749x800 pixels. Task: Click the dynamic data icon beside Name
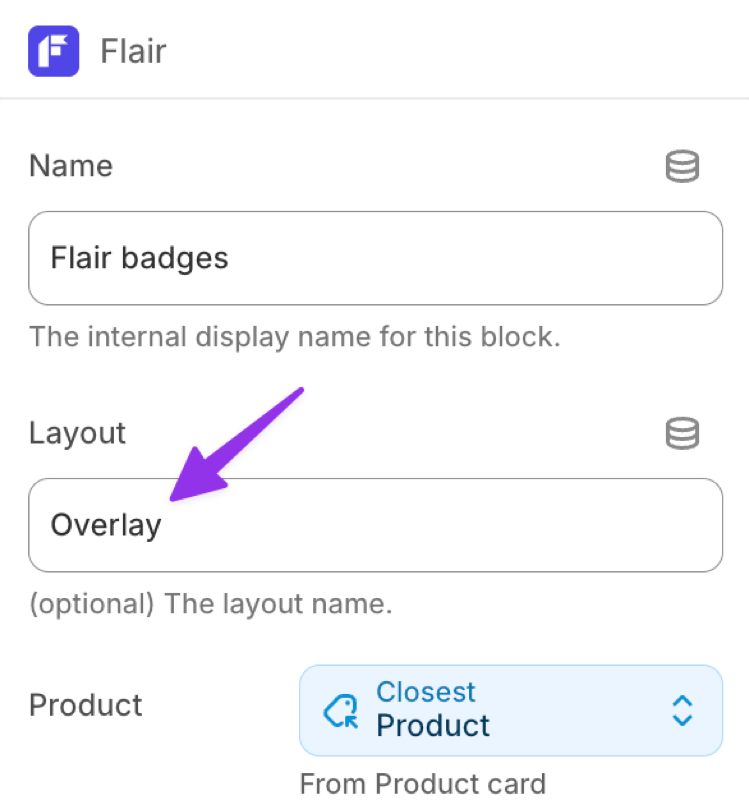pos(682,166)
